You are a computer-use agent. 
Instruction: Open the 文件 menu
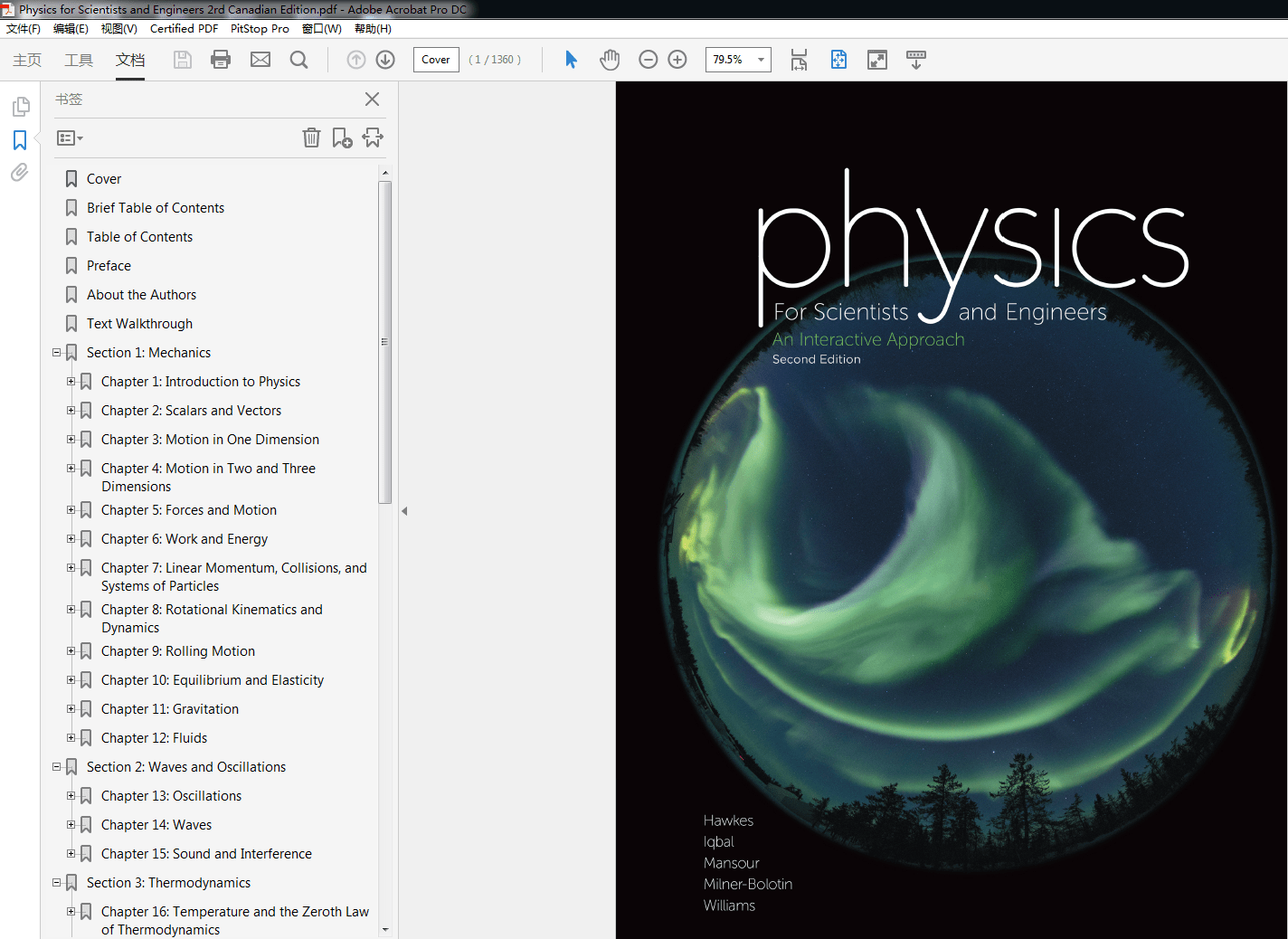pyautogui.click(x=24, y=28)
